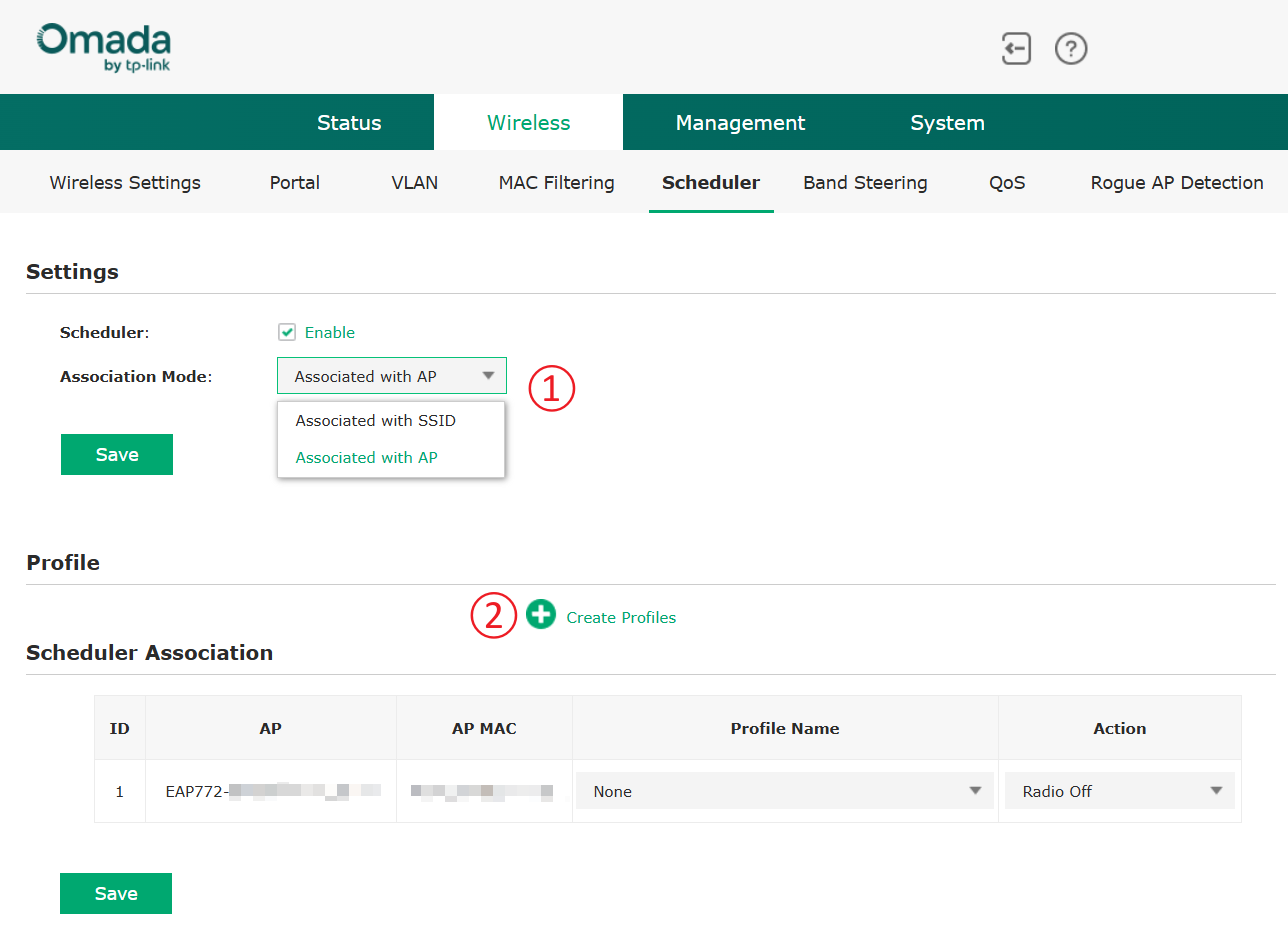The width and height of the screenshot is (1288, 932).
Task: Click the Save button under Association Mode
Action: point(117,454)
